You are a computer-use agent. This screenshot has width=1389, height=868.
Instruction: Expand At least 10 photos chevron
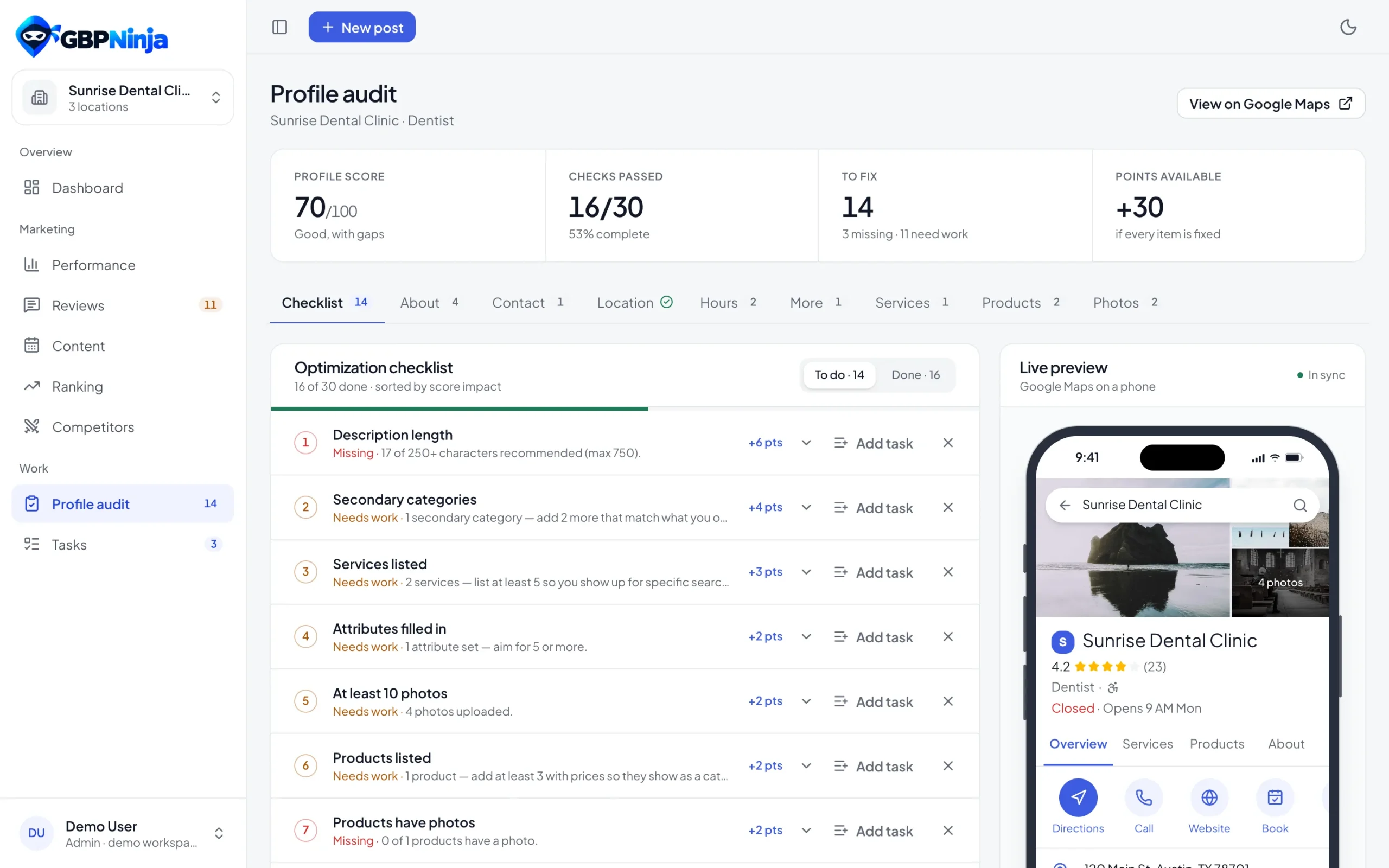(806, 701)
